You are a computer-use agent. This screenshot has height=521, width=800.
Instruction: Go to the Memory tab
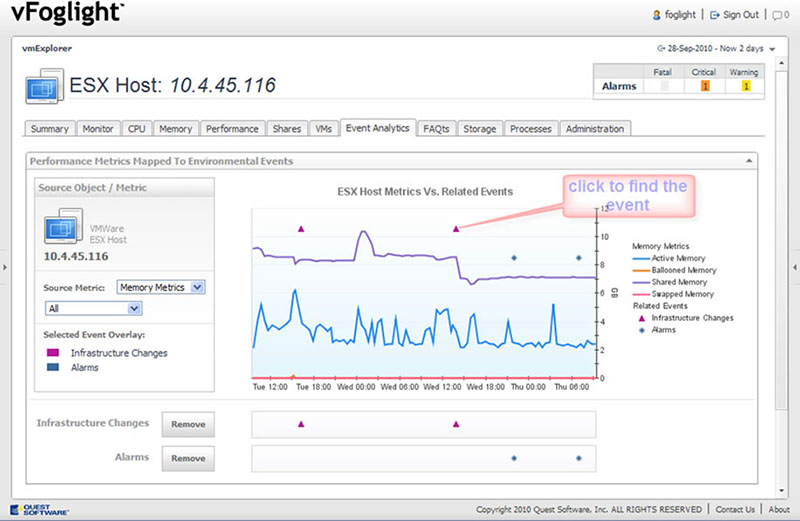point(176,129)
